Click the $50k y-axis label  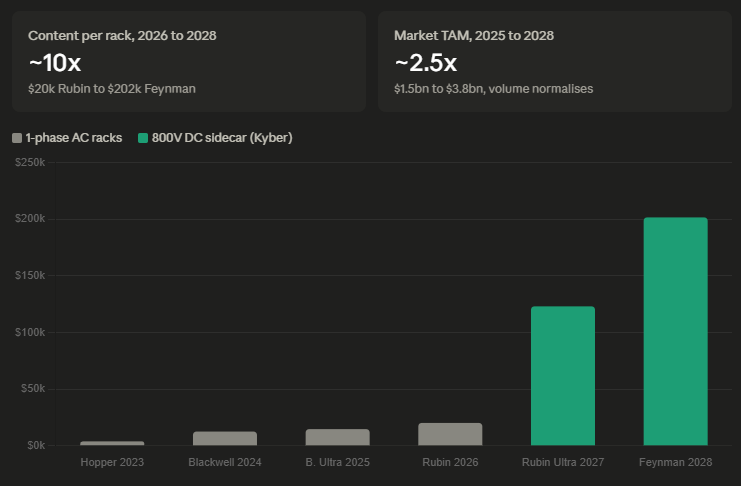(x=33, y=389)
